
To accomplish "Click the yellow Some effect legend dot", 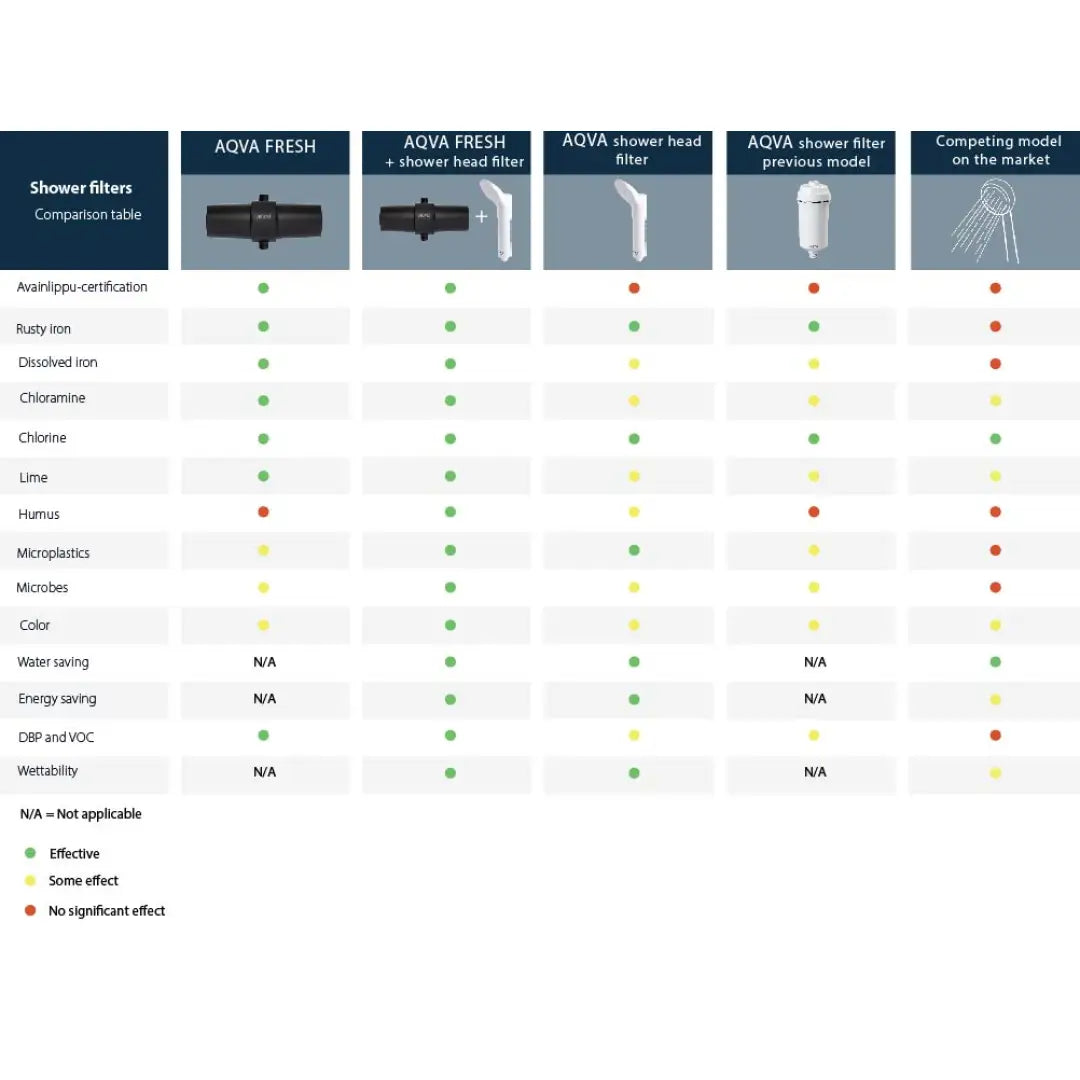I will point(30,881).
